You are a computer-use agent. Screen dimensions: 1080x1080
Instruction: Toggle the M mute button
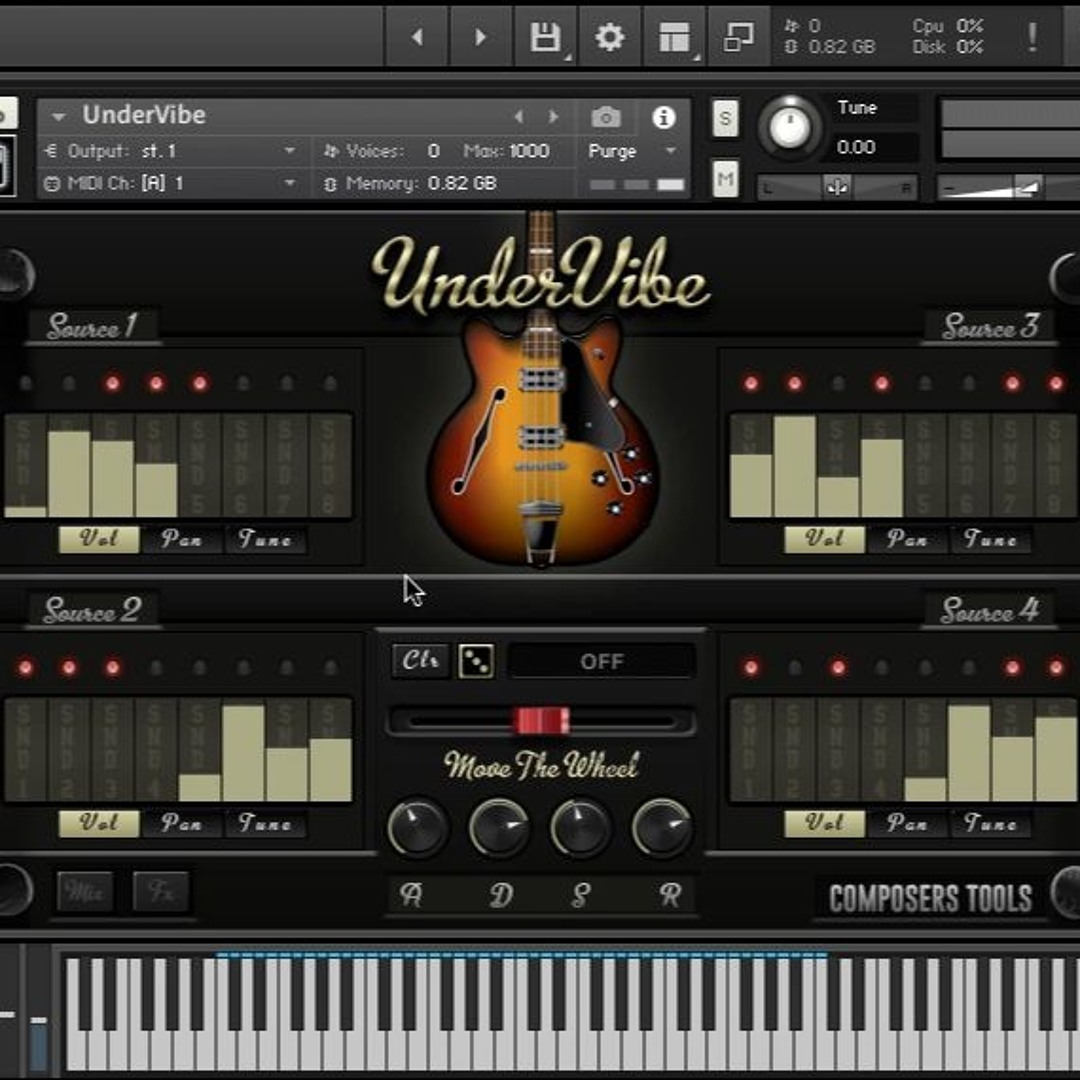click(x=725, y=180)
